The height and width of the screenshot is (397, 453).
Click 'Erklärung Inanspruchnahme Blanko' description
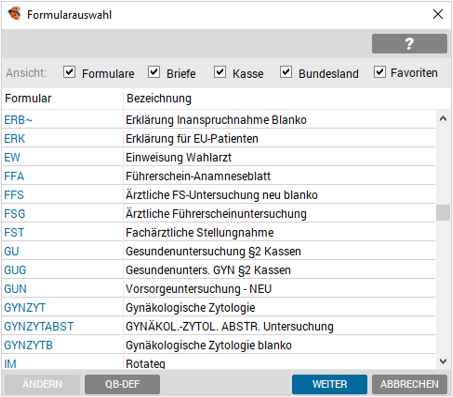[x=216, y=120]
